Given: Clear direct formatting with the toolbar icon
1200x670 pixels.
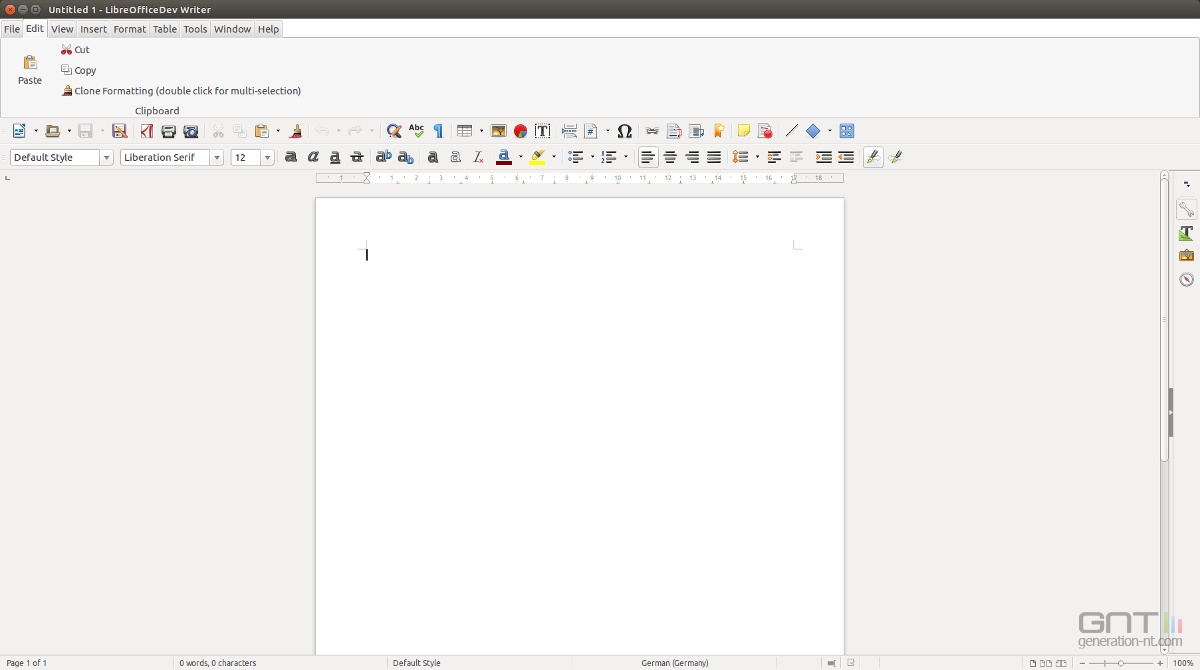Looking at the screenshot, I should tap(478, 157).
